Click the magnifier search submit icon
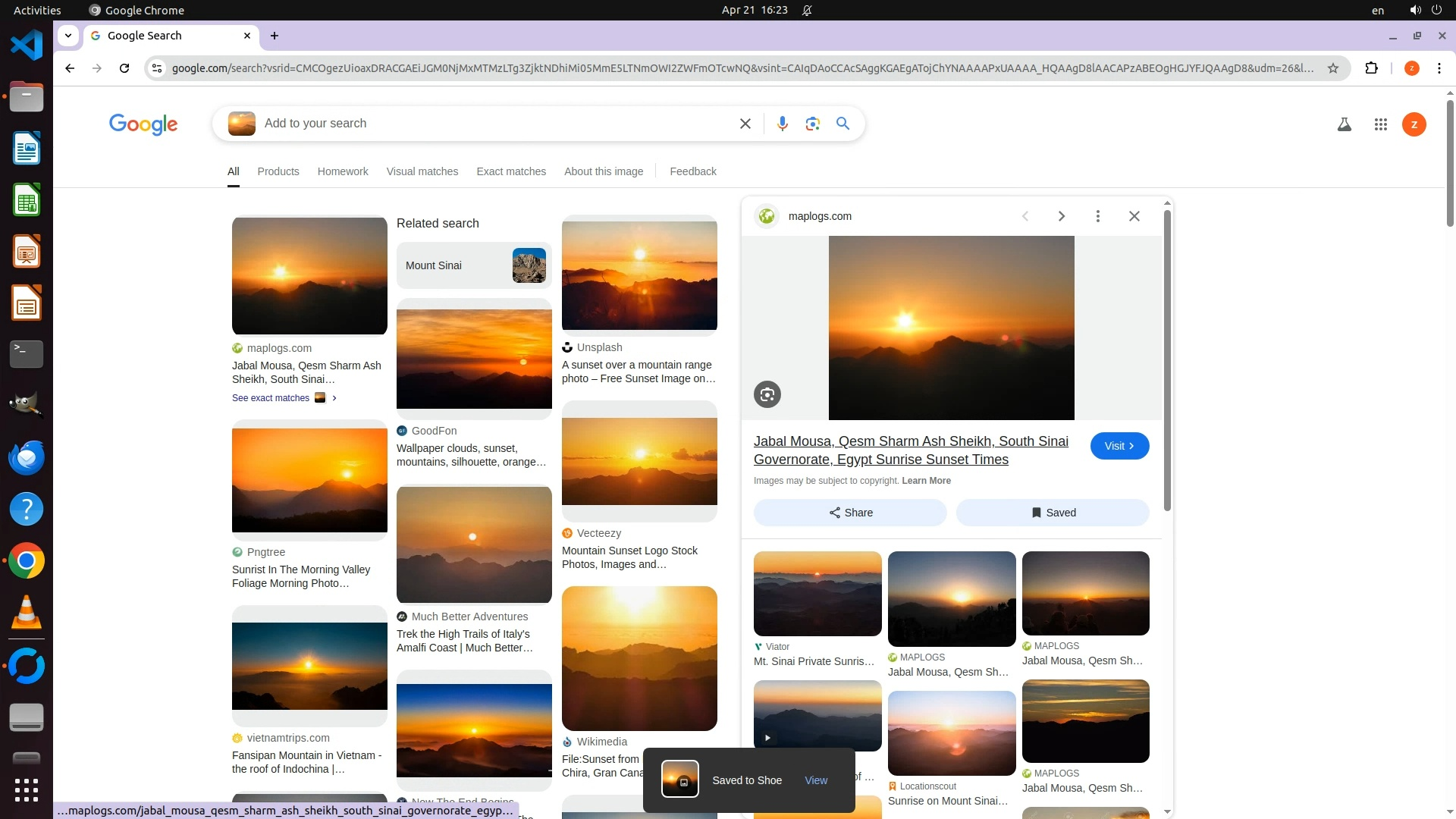Screen dimensions: 1456x819 click(843, 124)
